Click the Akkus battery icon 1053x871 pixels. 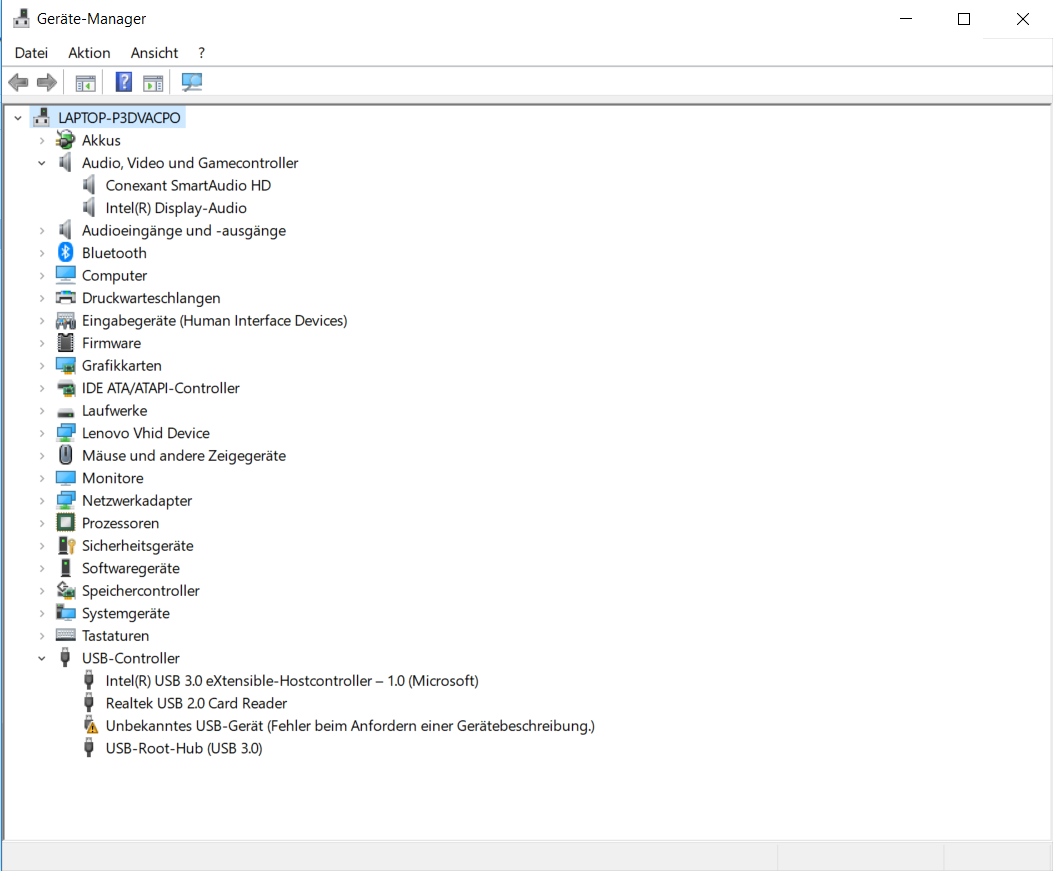(x=66, y=141)
